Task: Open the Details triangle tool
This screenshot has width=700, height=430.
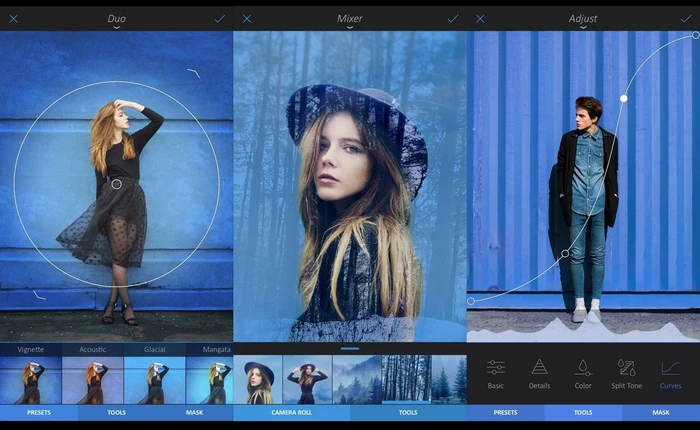Action: coord(539,372)
